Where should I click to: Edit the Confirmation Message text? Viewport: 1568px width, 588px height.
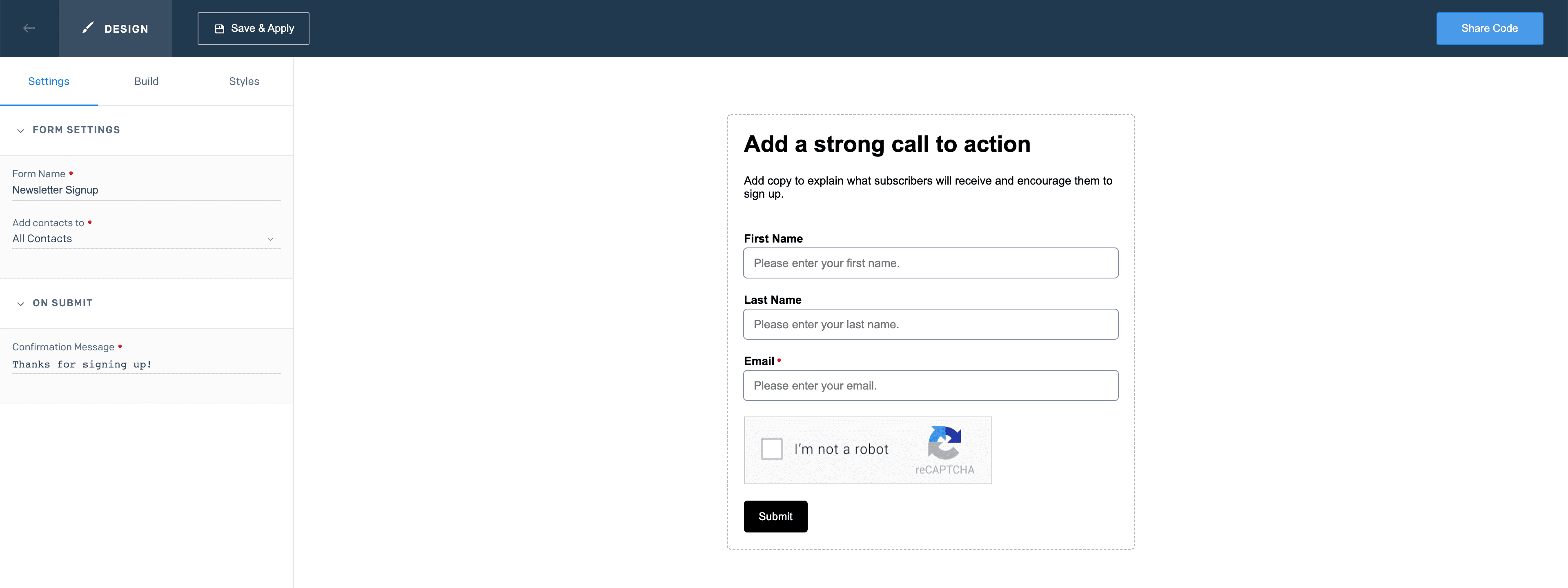coord(146,364)
